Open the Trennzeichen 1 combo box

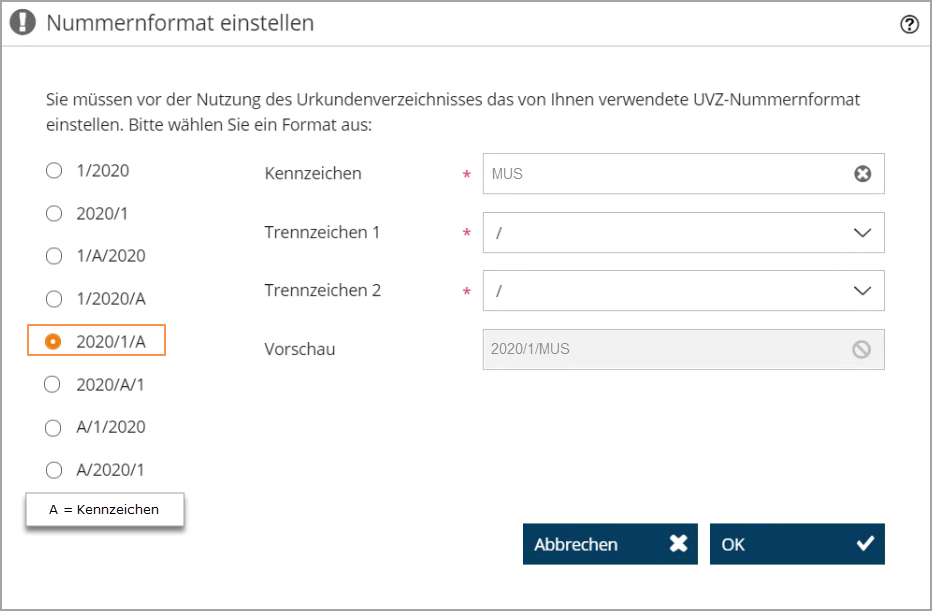(684, 232)
